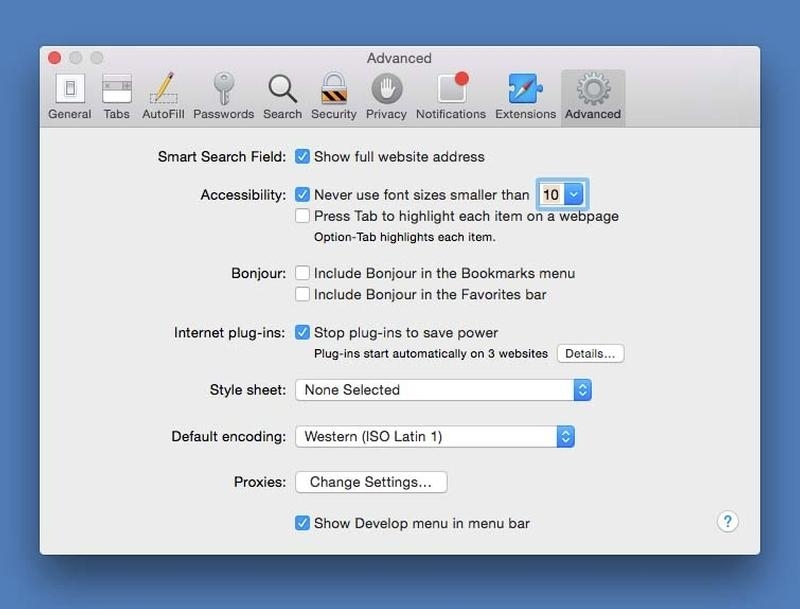
Task: Click the Details… button for plug-ins
Action: (x=590, y=353)
